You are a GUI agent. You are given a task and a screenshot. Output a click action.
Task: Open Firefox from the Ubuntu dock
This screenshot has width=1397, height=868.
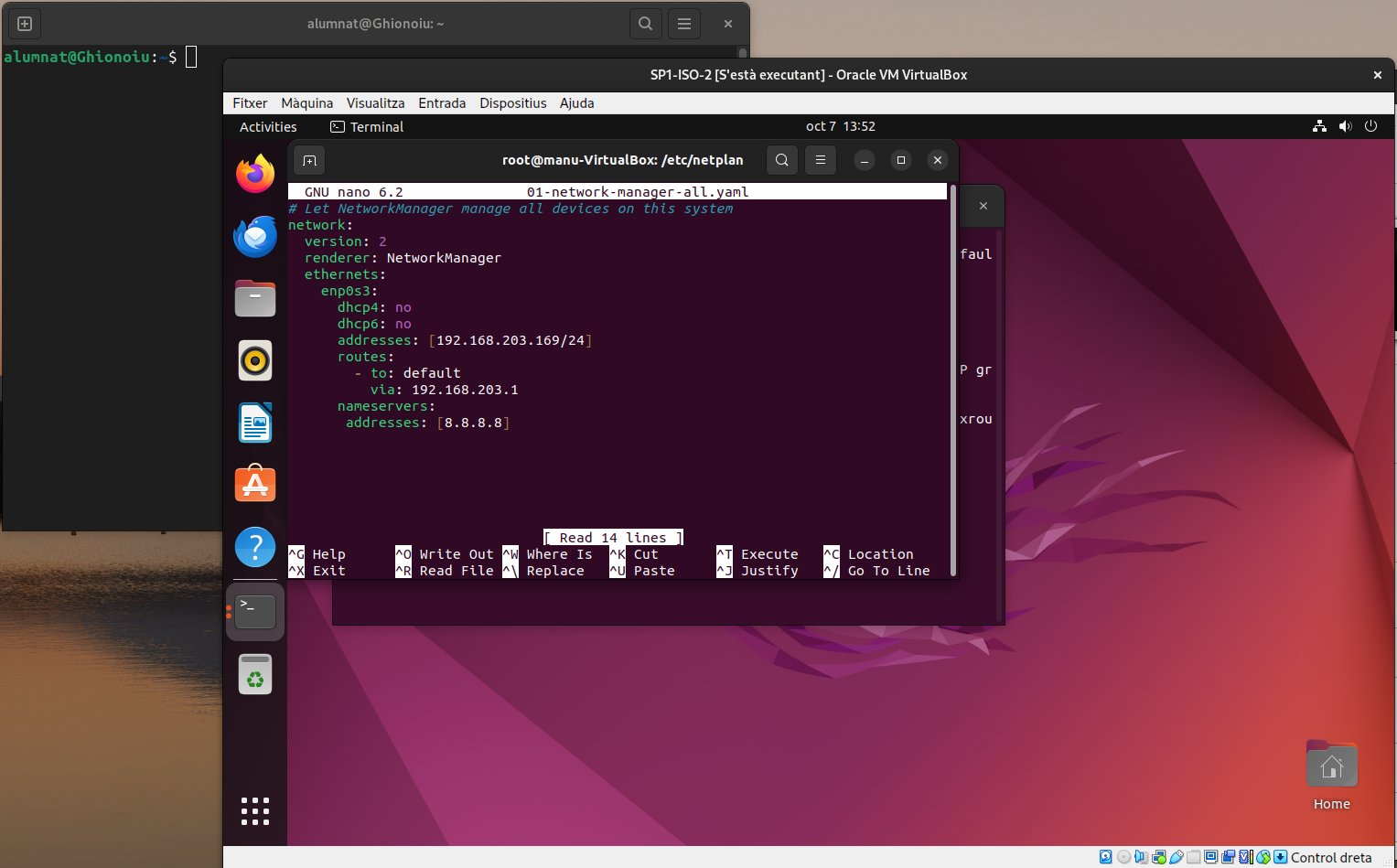pyautogui.click(x=255, y=174)
